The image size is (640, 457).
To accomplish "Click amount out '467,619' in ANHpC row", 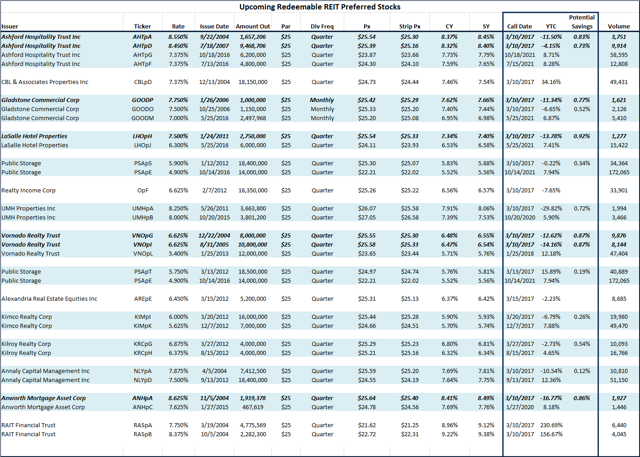I will pos(253,407).
